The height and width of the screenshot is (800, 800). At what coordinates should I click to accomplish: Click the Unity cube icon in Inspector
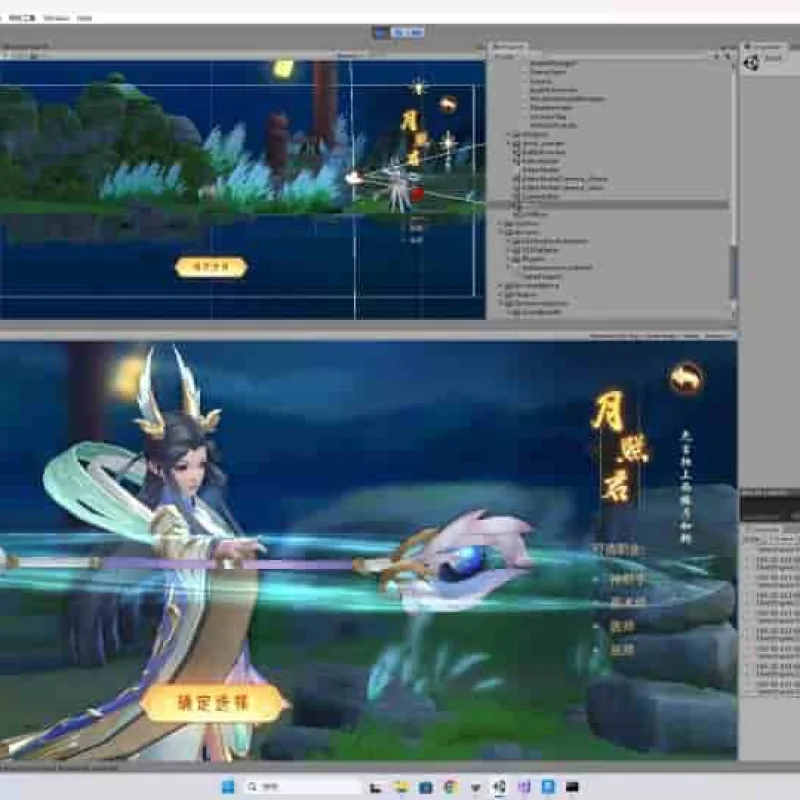752,63
